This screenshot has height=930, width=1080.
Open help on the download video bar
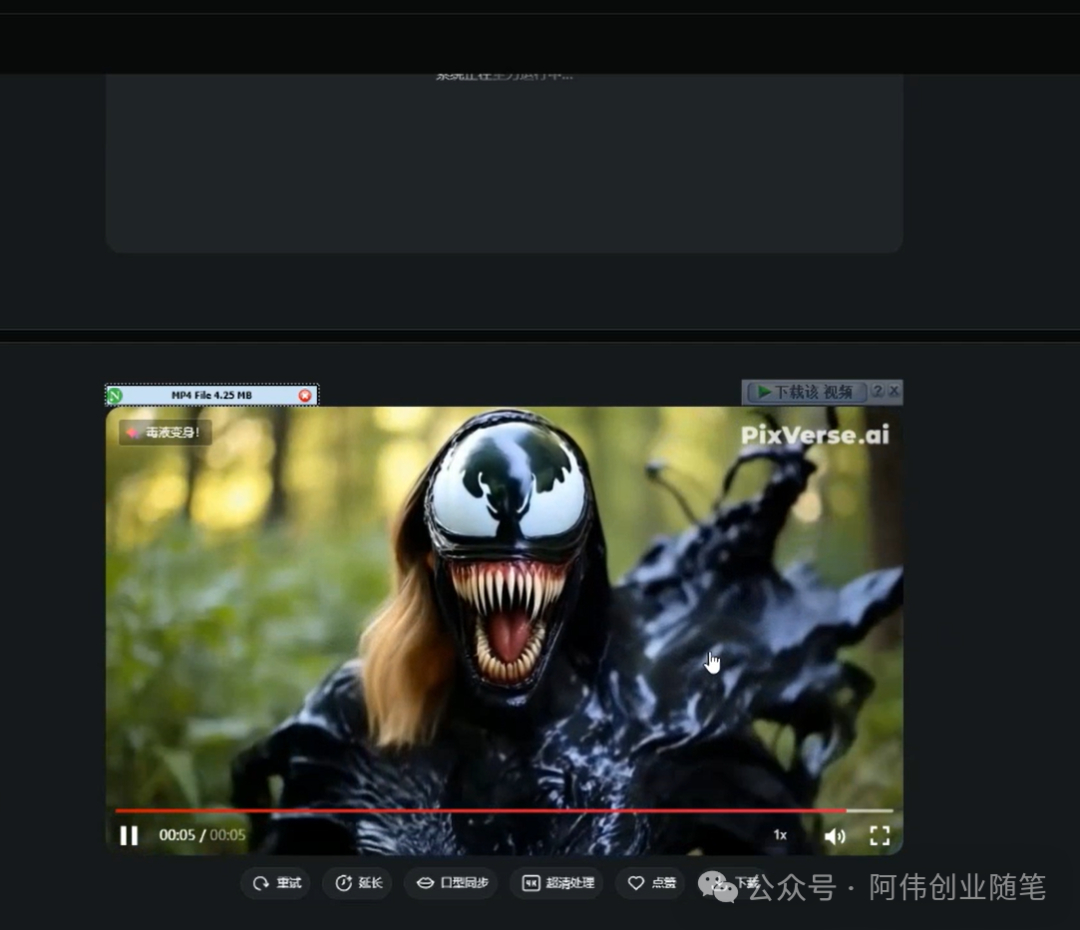[x=878, y=391]
